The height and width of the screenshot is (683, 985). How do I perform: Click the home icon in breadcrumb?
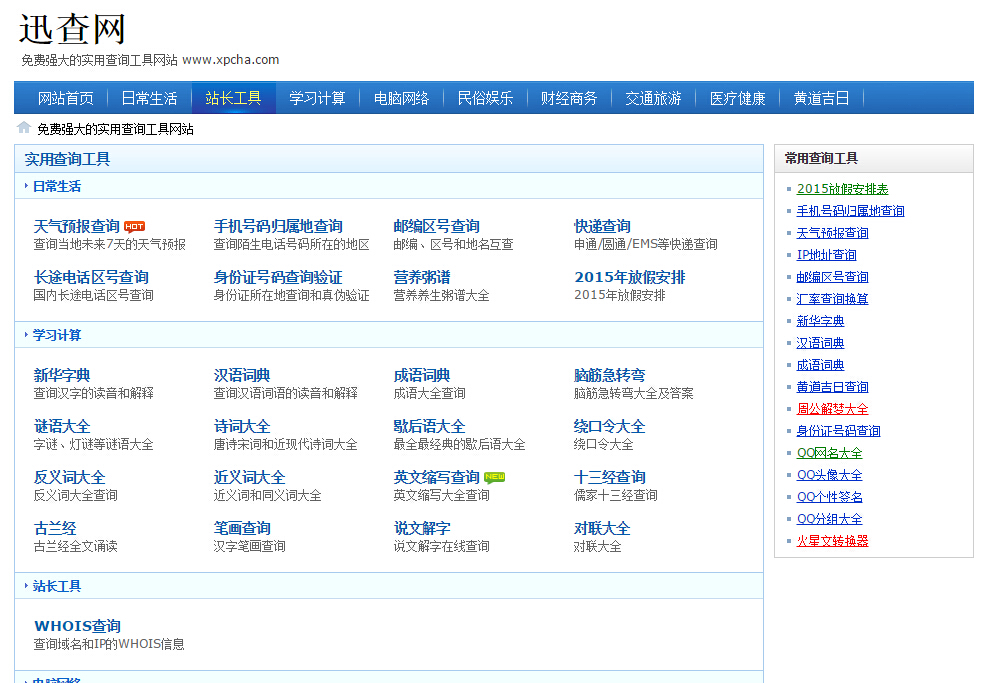coord(24,128)
